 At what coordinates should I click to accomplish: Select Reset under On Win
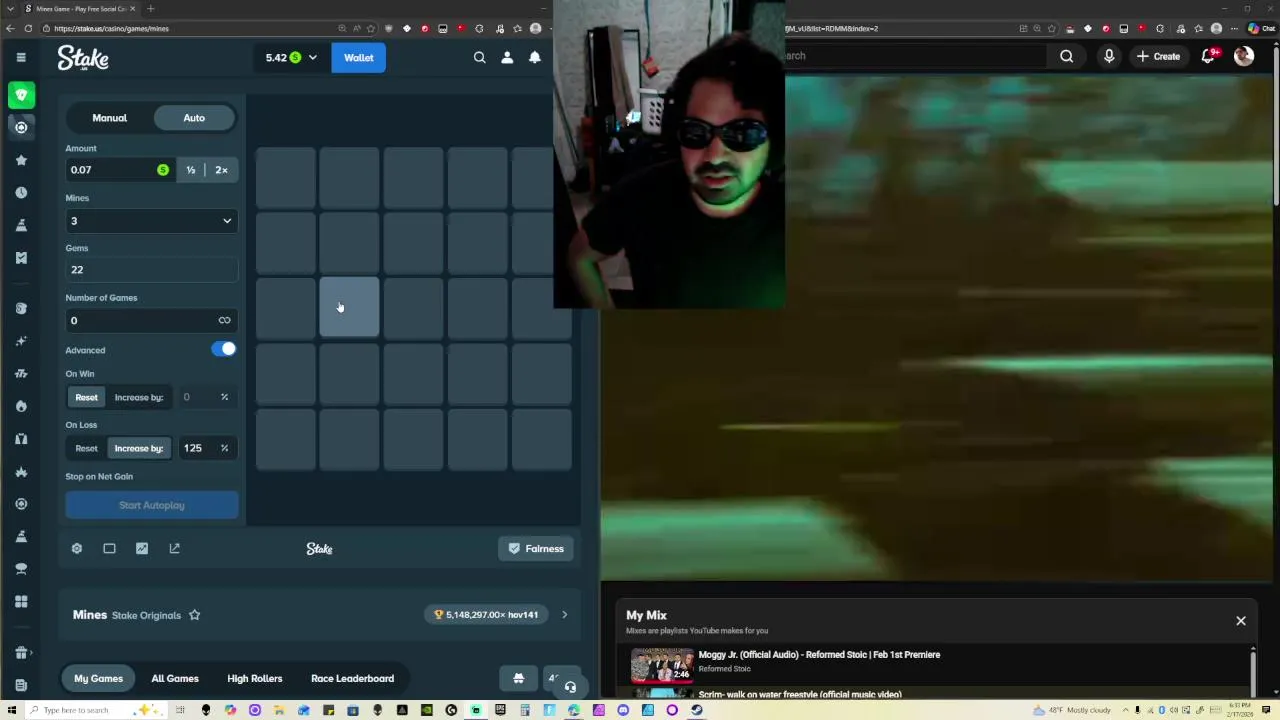(86, 397)
